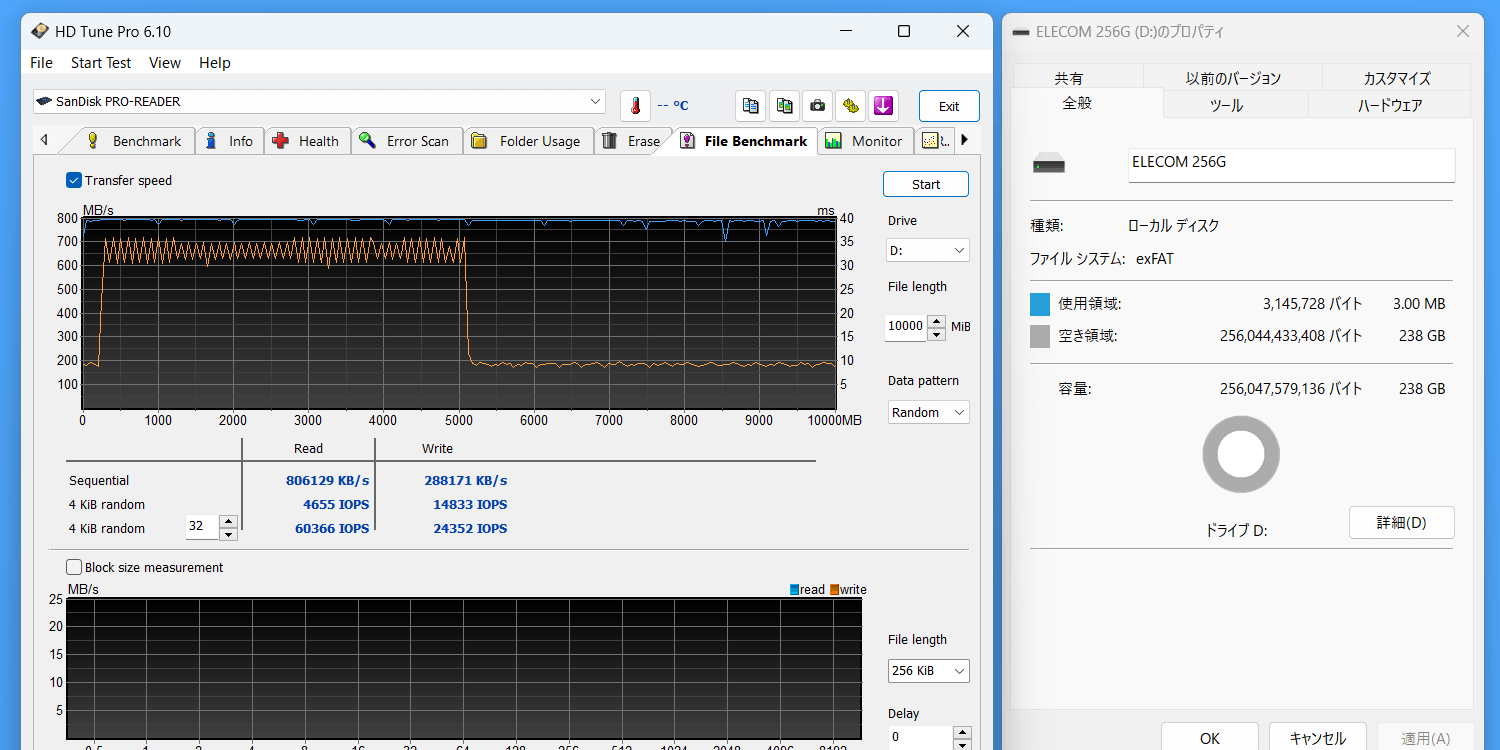Click the thermometer temperature icon
Screen dimensions: 1500x750
coord(635,106)
